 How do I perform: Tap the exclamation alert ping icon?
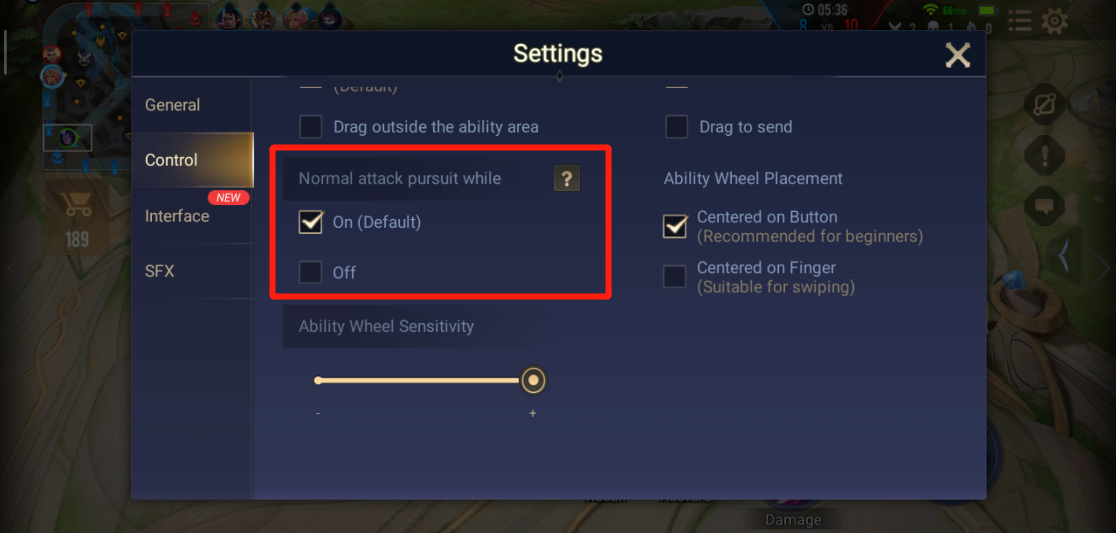1044,157
